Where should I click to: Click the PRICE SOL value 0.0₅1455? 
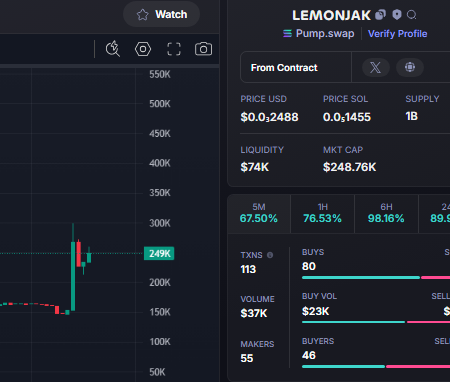[347, 117]
